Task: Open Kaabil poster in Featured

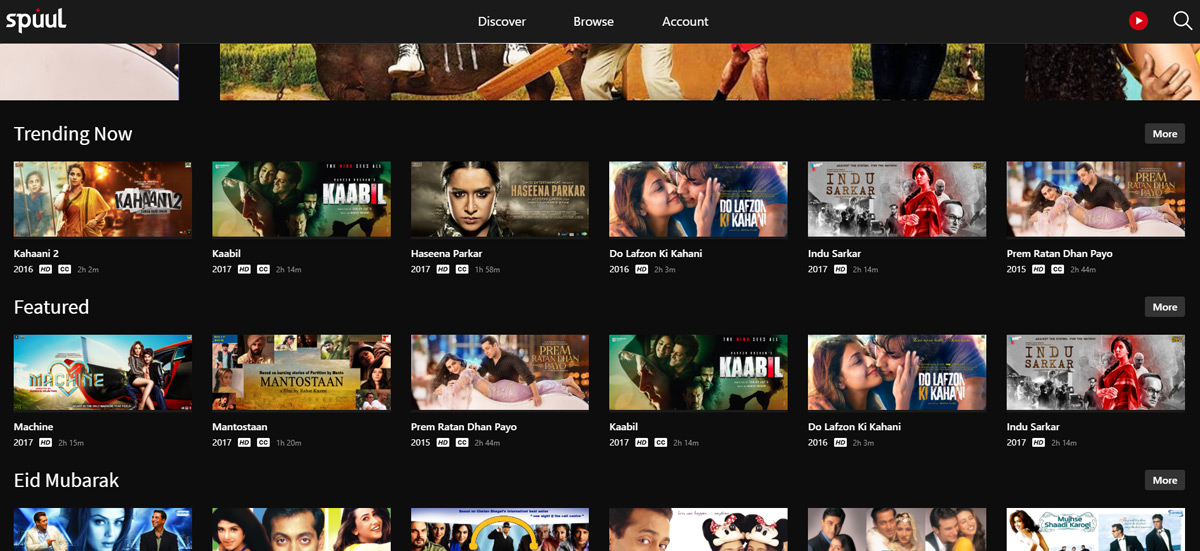Action: (x=698, y=372)
